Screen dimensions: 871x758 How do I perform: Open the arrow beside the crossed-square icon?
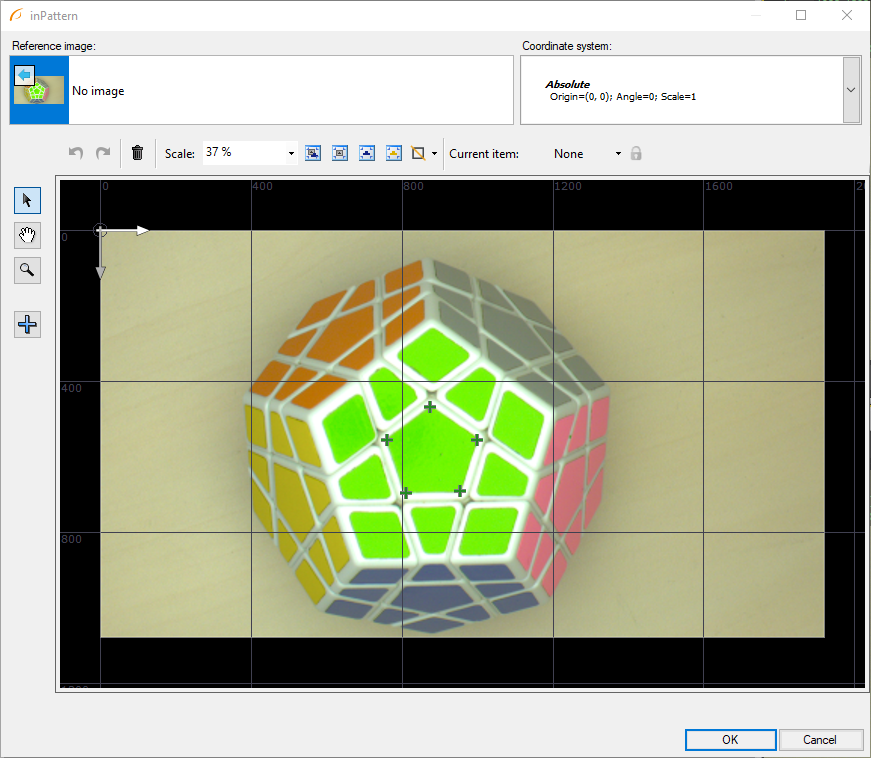tap(434, 154)
